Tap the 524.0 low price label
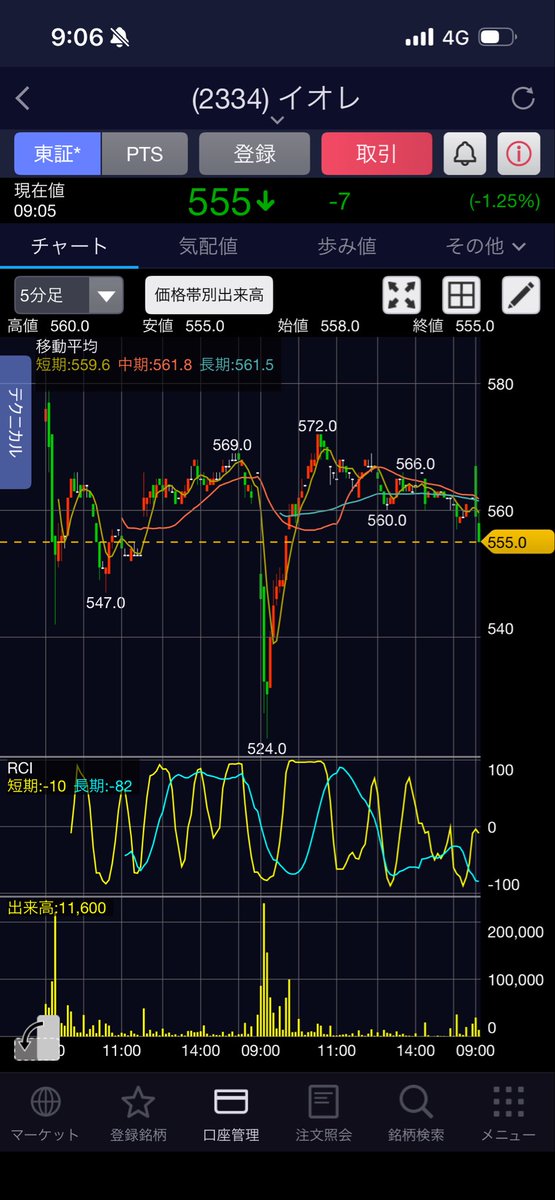The height and width of the screenshot is (1200, 555). pos(267,748)
